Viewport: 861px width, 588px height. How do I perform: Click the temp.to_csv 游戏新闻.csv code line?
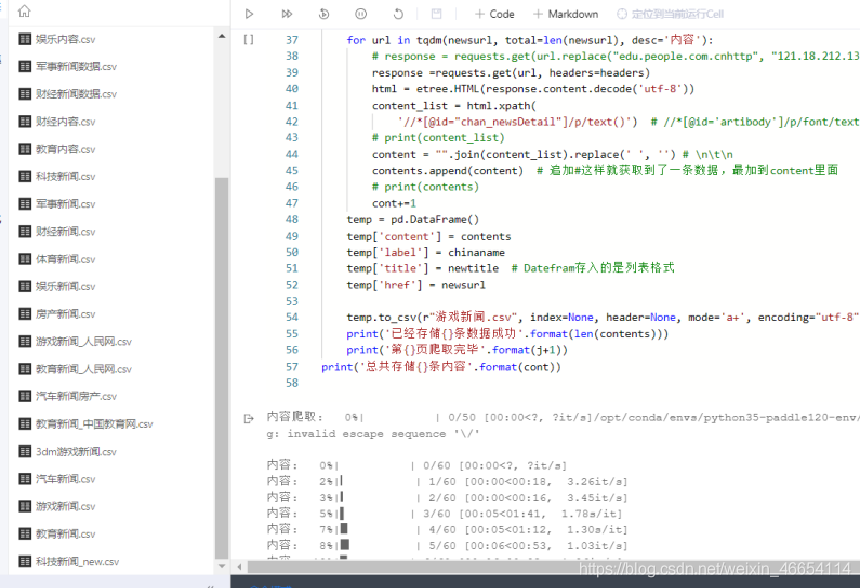[603, 317]
